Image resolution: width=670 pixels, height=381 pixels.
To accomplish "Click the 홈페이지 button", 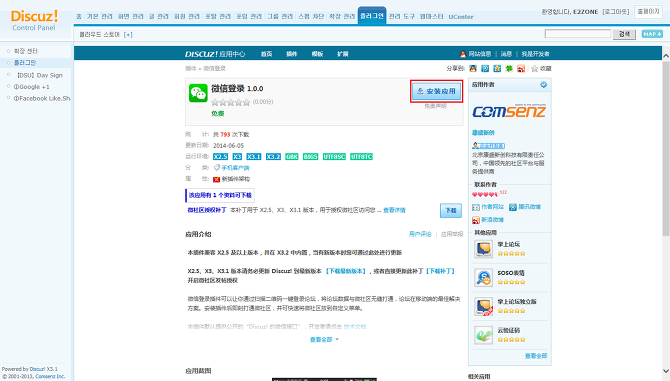I will (648, 12).
